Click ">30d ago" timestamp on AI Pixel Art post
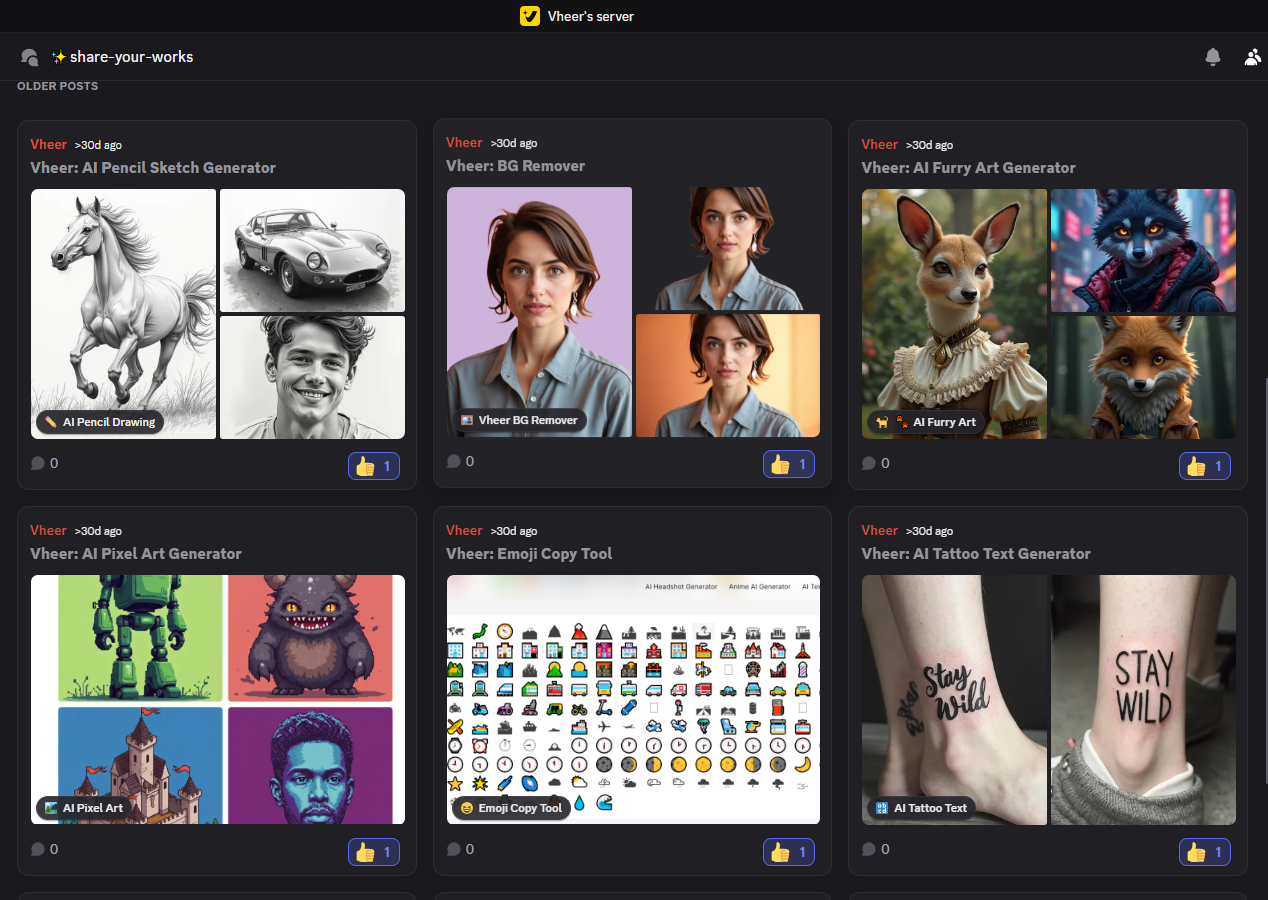The width and height of the screenshot is (1268, 900). click(98, 531)
